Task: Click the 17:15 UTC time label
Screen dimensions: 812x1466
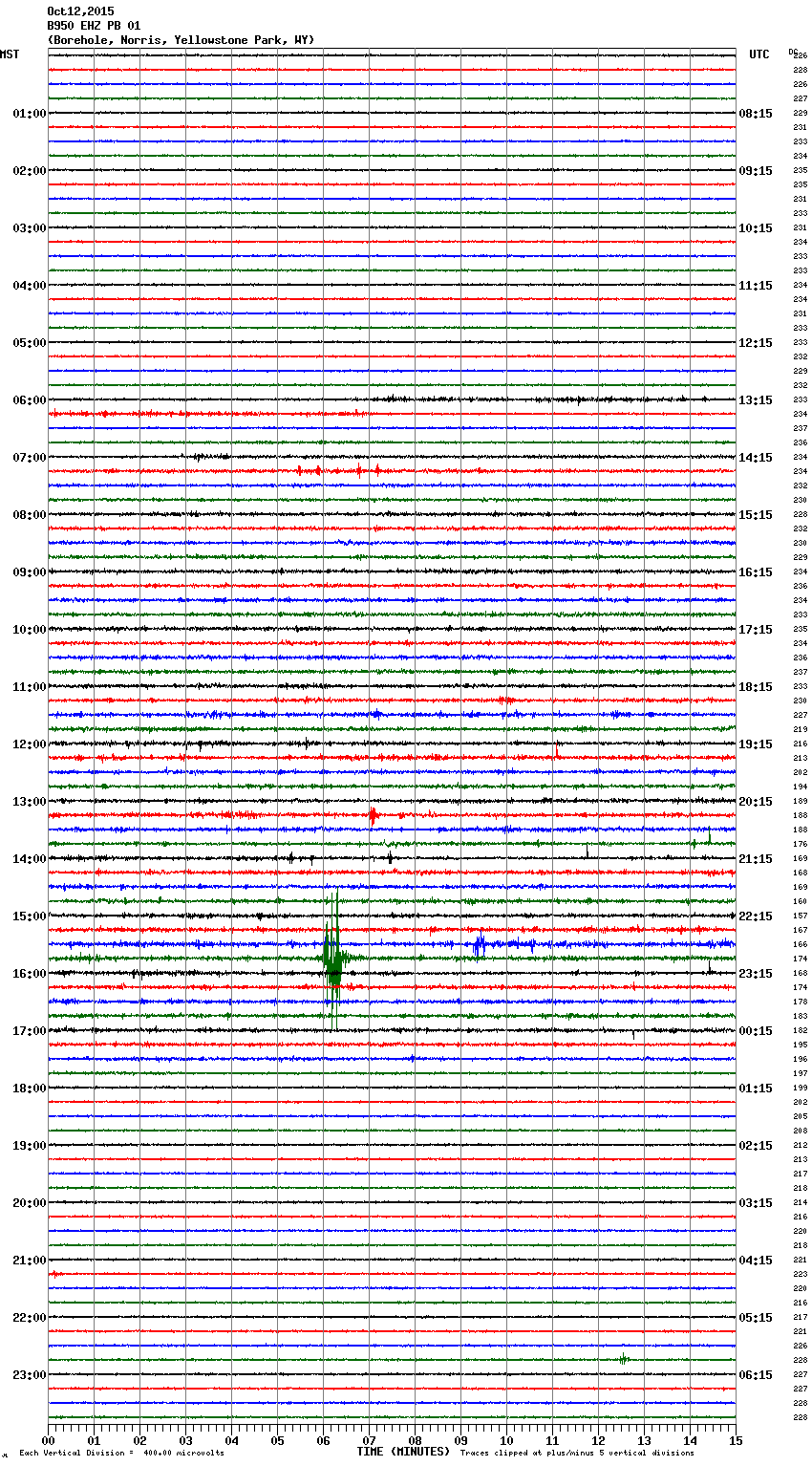Action: 756,630
